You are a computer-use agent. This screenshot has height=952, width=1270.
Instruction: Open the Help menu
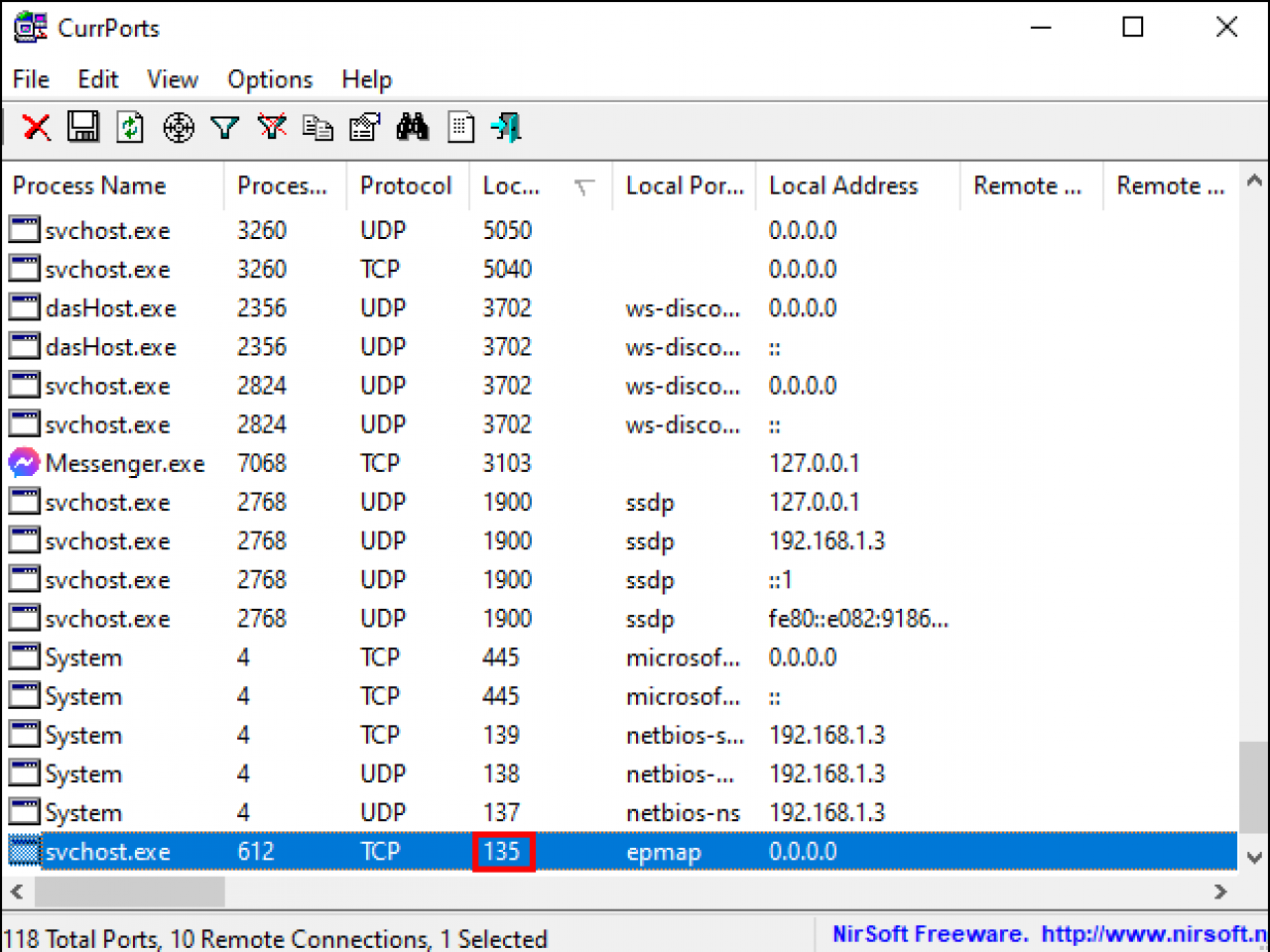[x=366, y=79]
